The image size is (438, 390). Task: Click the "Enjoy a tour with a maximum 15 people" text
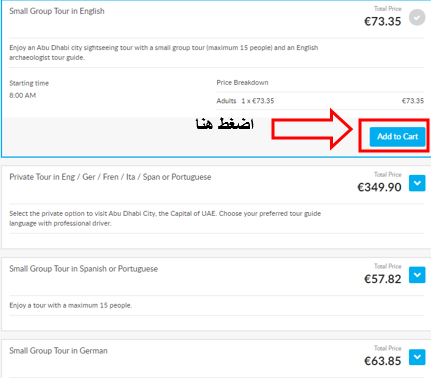click(x=71, y=305)
